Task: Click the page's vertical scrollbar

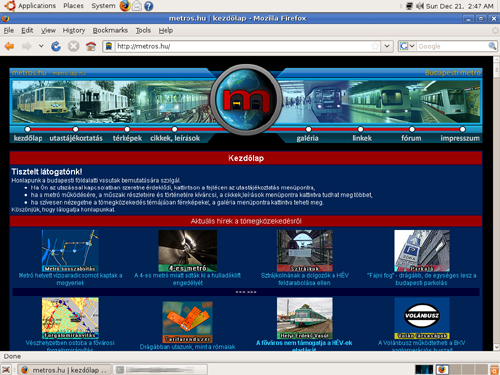Action: 496,203
